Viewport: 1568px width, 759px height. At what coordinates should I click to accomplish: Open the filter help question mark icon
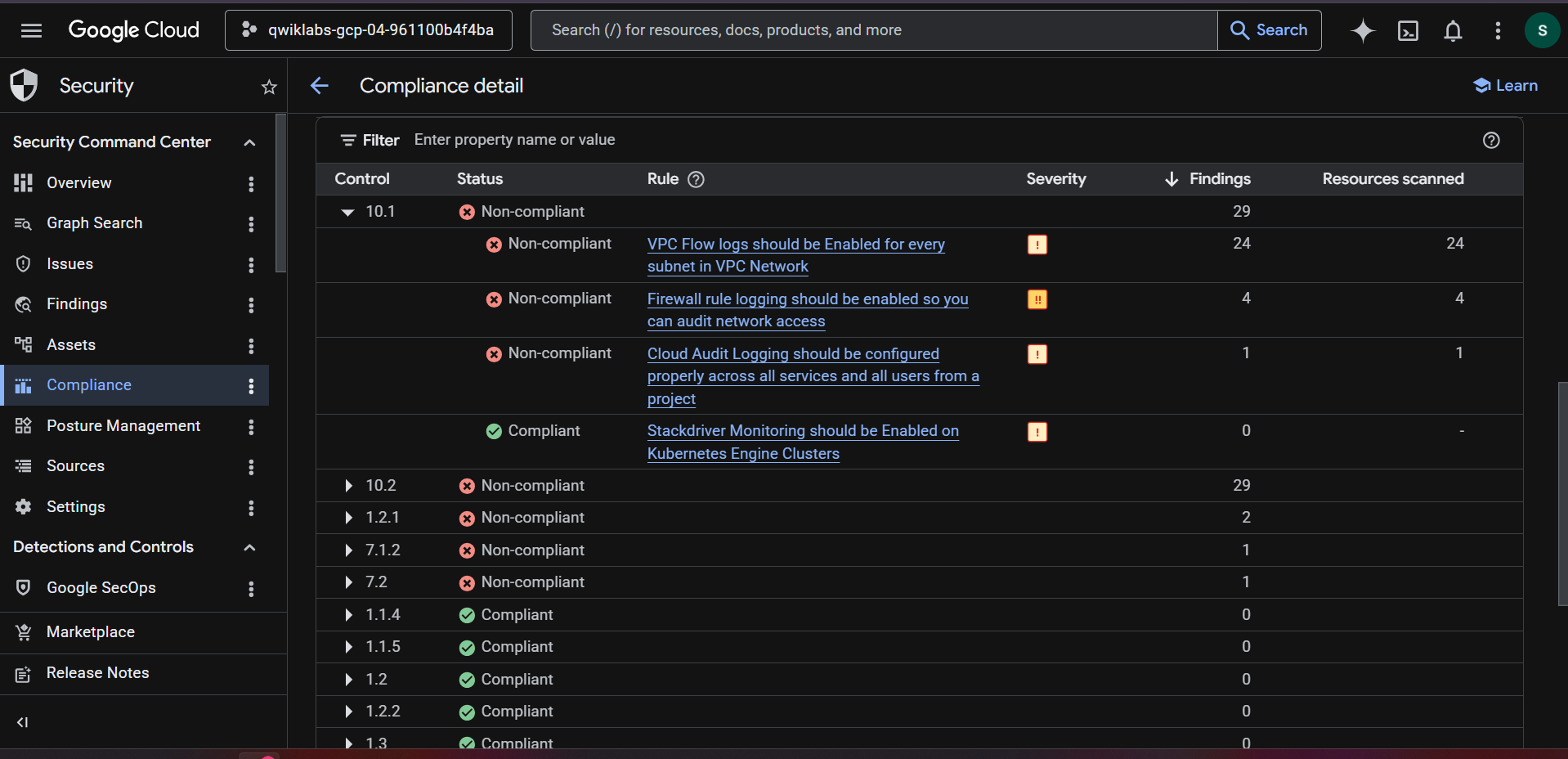click(1491, 141)
